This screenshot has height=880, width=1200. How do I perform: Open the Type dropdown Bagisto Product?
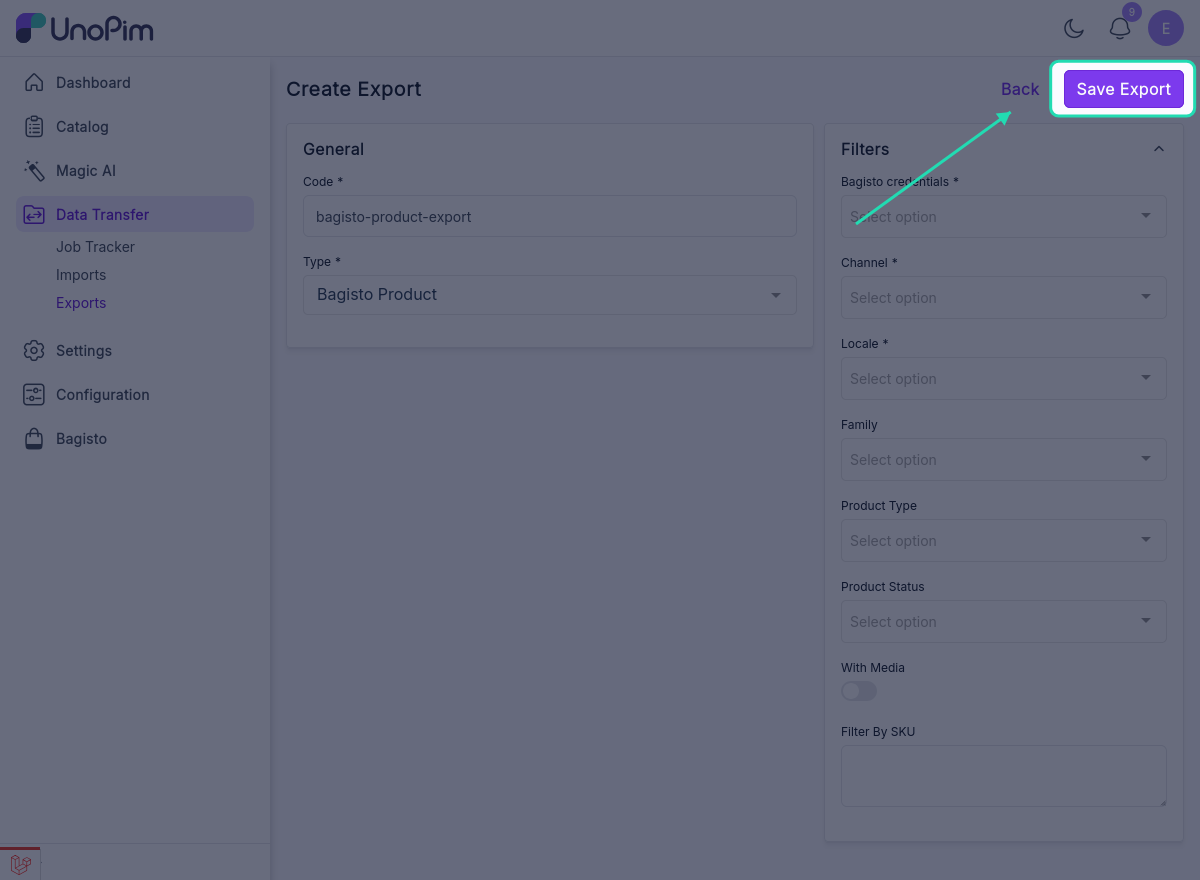(x=550, y=295)
